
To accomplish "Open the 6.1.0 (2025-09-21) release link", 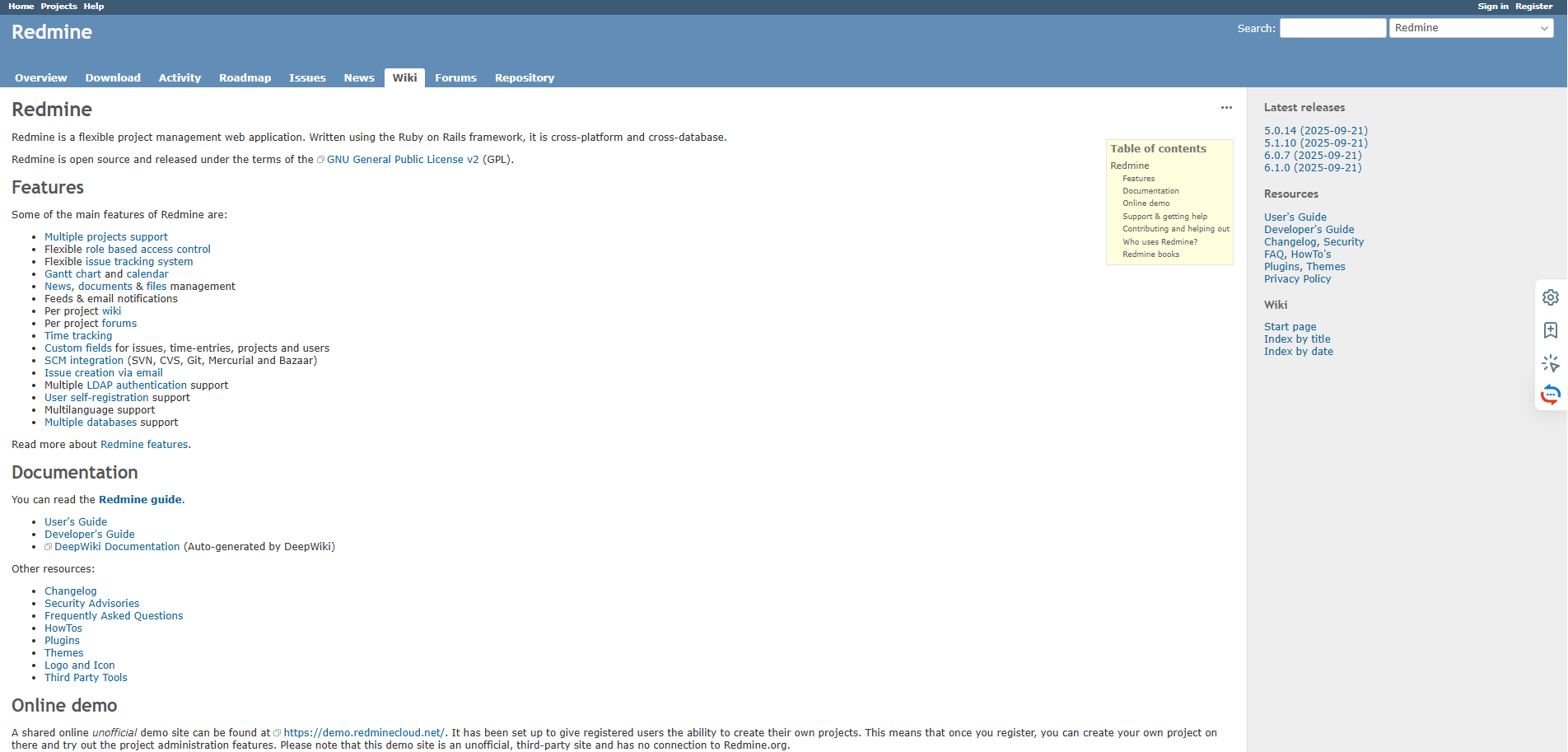I will pyautogui.click(x=1313, y=167).
